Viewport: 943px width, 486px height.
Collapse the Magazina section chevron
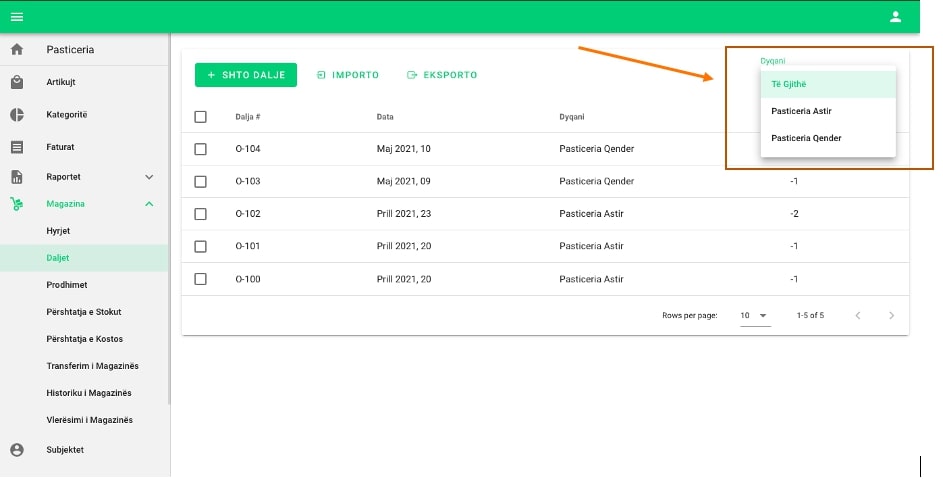149,204
